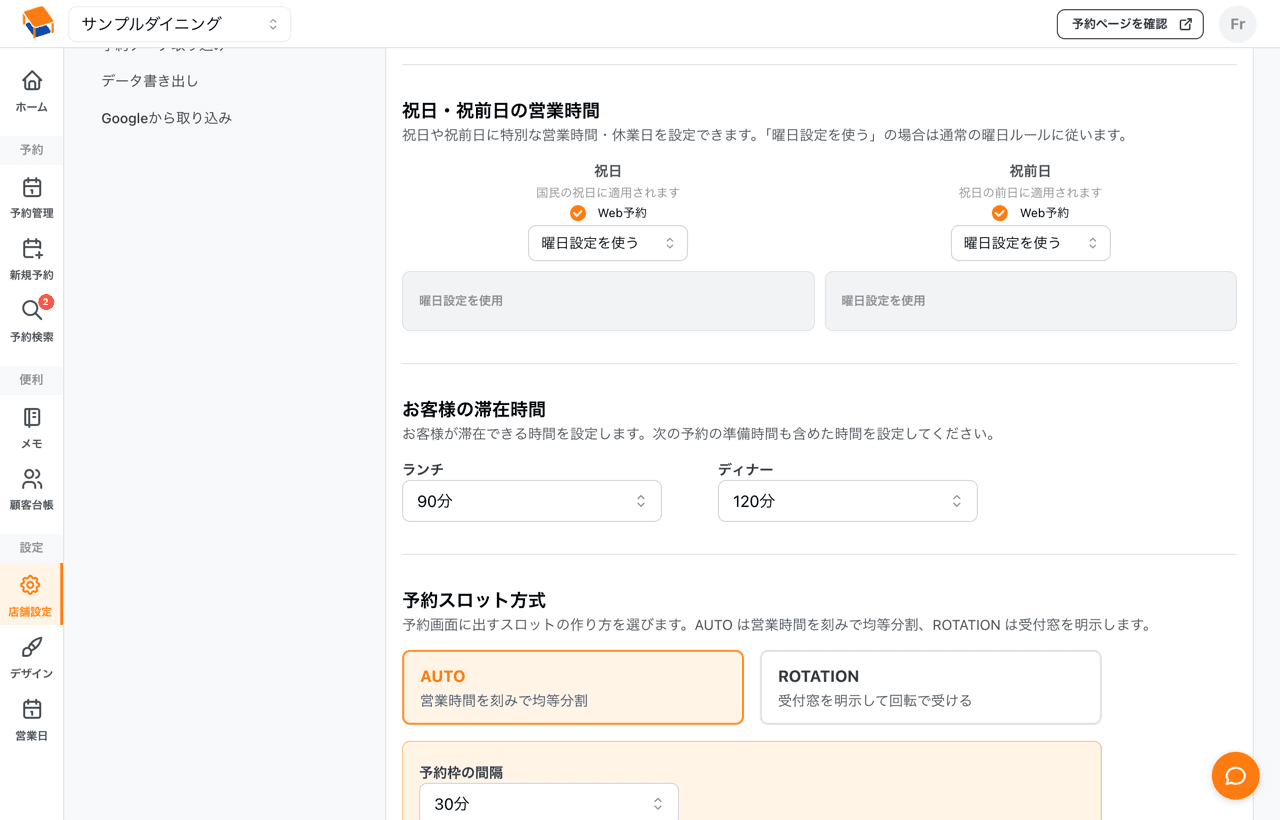
Task: Click the Fr user avatar
Action: [1237, 24]
